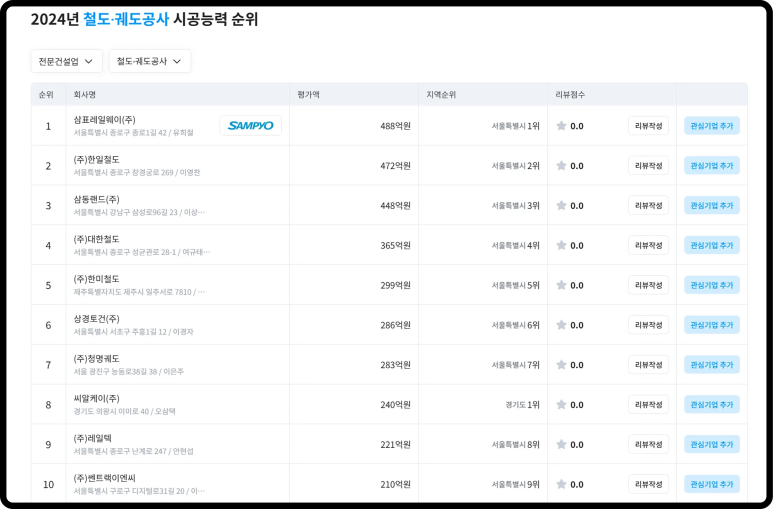Write a review for (주)레일텍
This screenshot has width=773, height=509.
click(648, 444)
